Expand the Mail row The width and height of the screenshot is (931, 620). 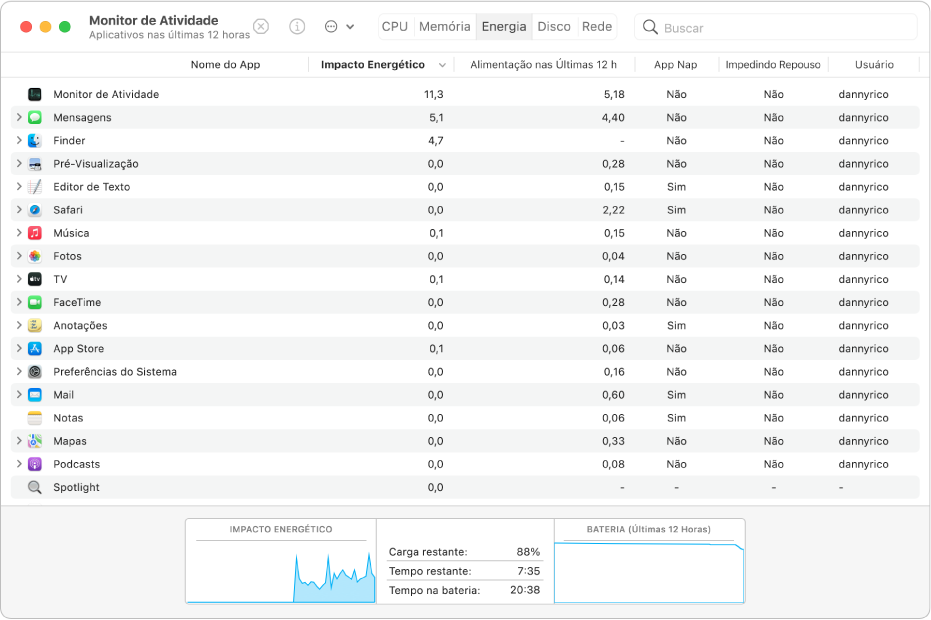tap(19, 396)
